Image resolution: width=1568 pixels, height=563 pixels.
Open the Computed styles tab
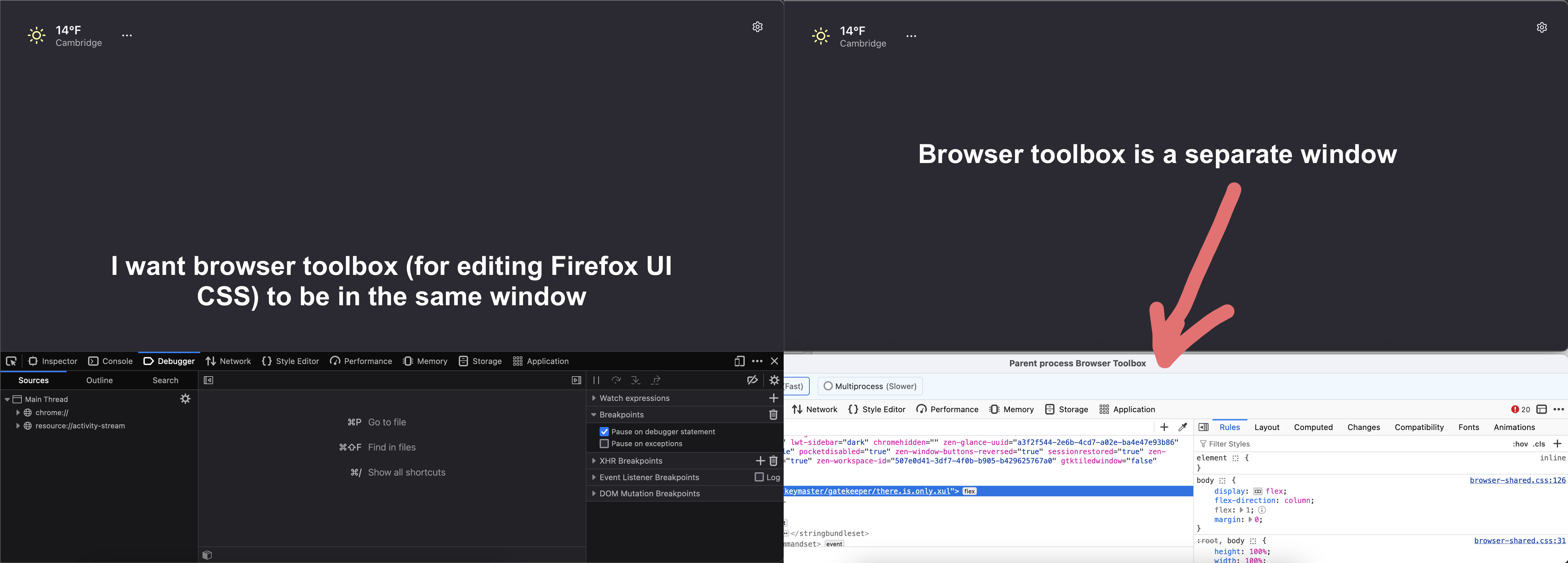pos(1313,427)
